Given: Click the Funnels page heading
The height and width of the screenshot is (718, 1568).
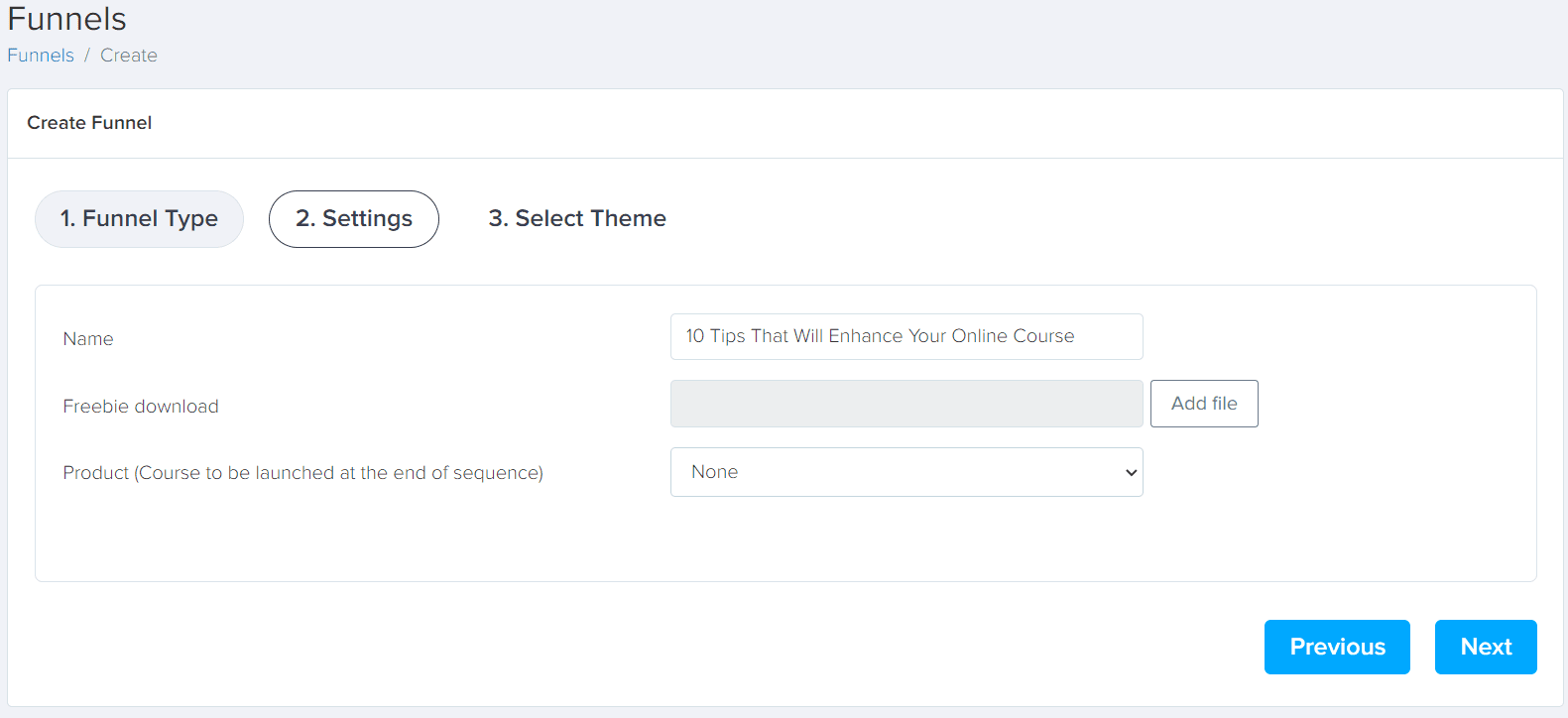Looking at the screenshot, I should point(67,19).
